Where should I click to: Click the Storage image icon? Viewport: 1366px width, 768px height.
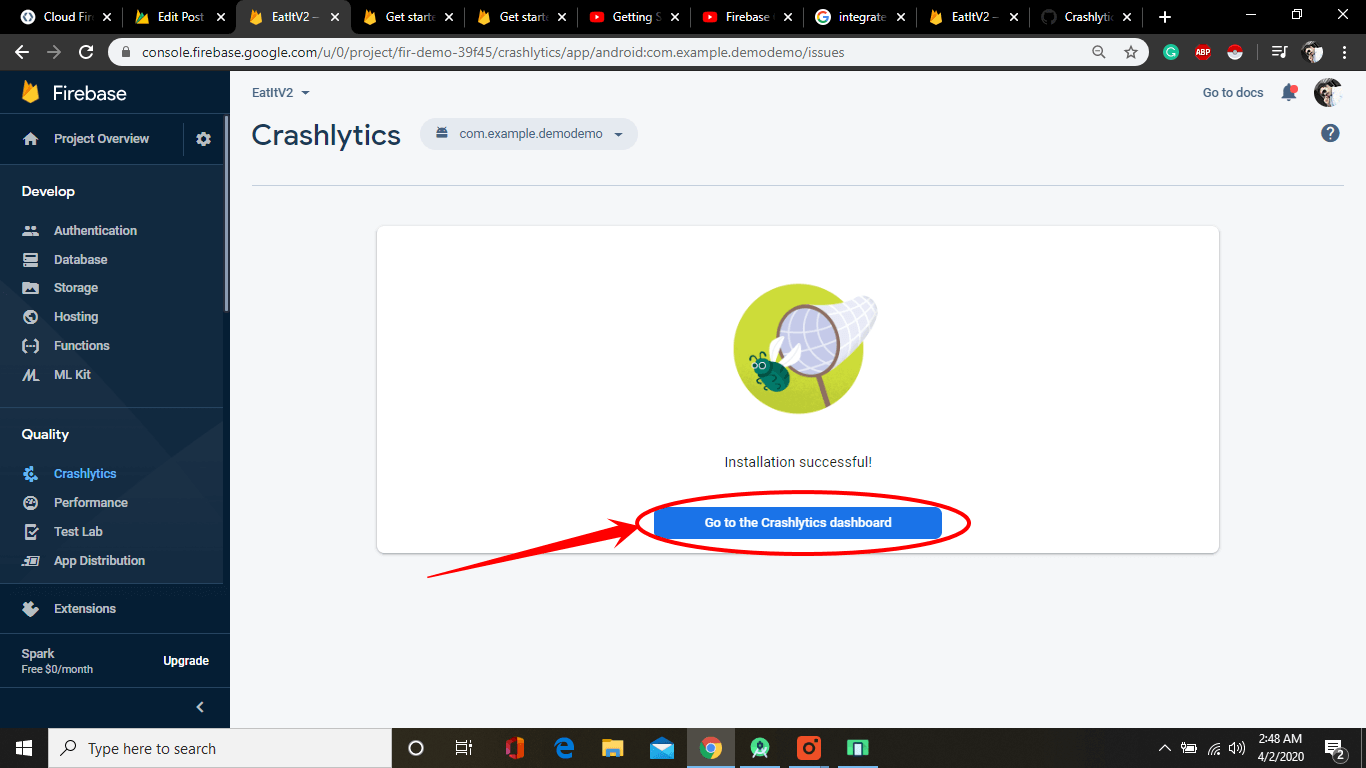[x=31, y=288]
